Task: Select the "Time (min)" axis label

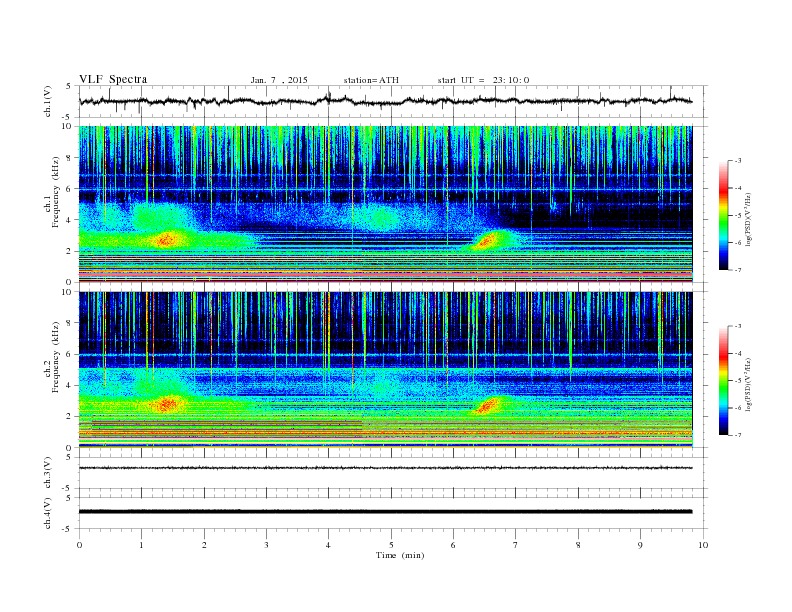Action: [400, 555]
